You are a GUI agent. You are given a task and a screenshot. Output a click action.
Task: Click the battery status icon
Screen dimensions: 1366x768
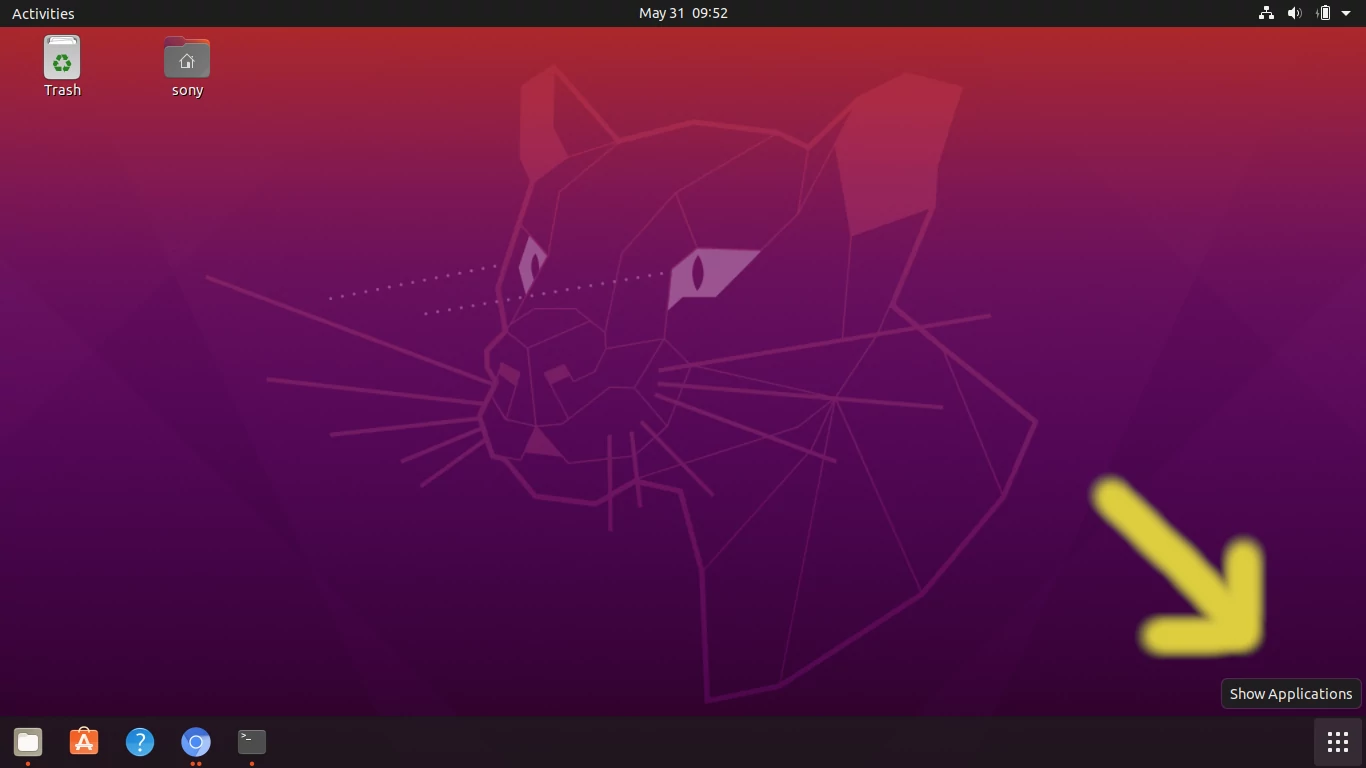click(1324, 13)
